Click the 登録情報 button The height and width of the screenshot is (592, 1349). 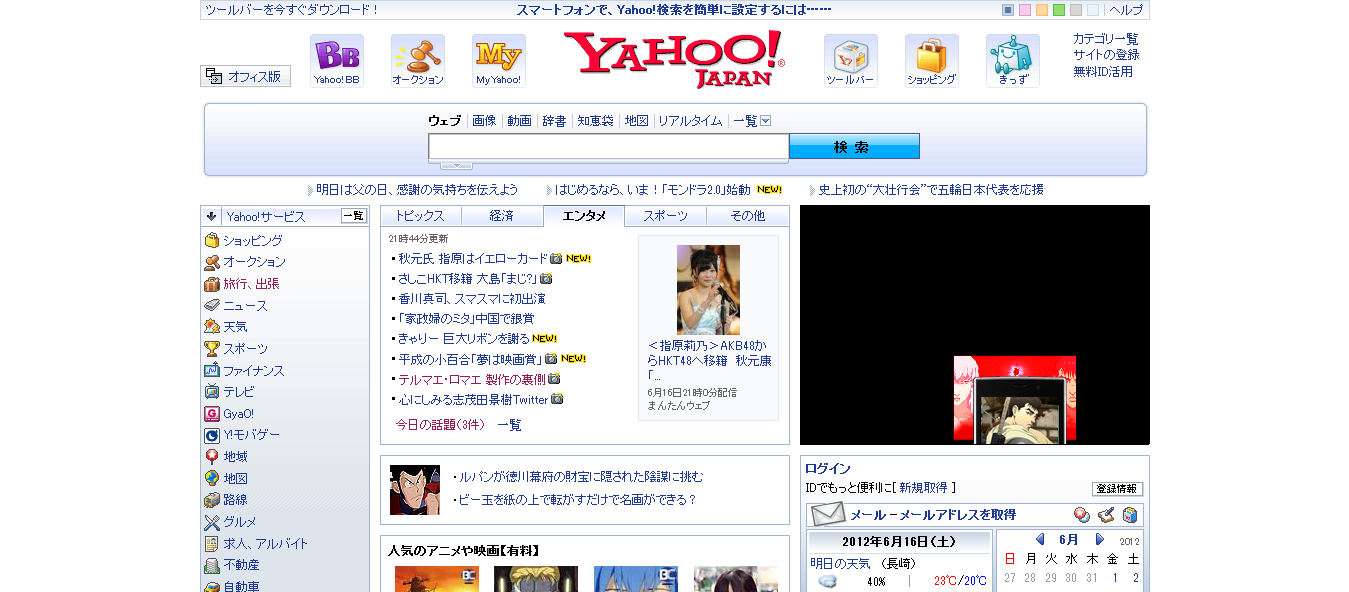pos(1117,489)
